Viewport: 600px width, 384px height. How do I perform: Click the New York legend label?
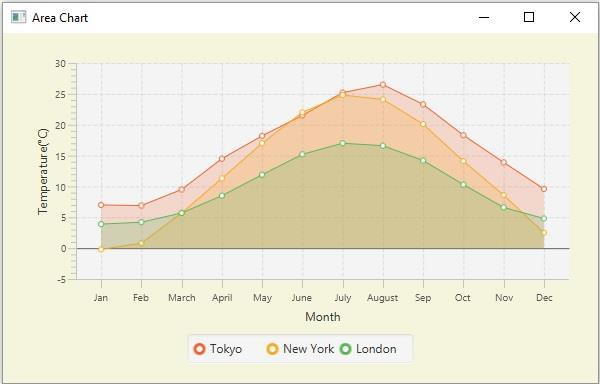[308, 349]
